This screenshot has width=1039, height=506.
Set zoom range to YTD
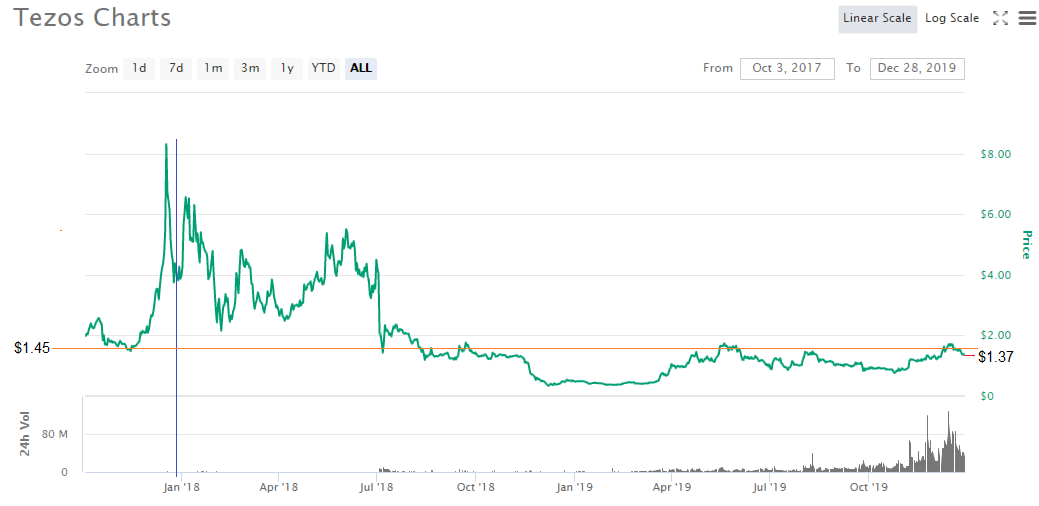click(x=324, y=68)
